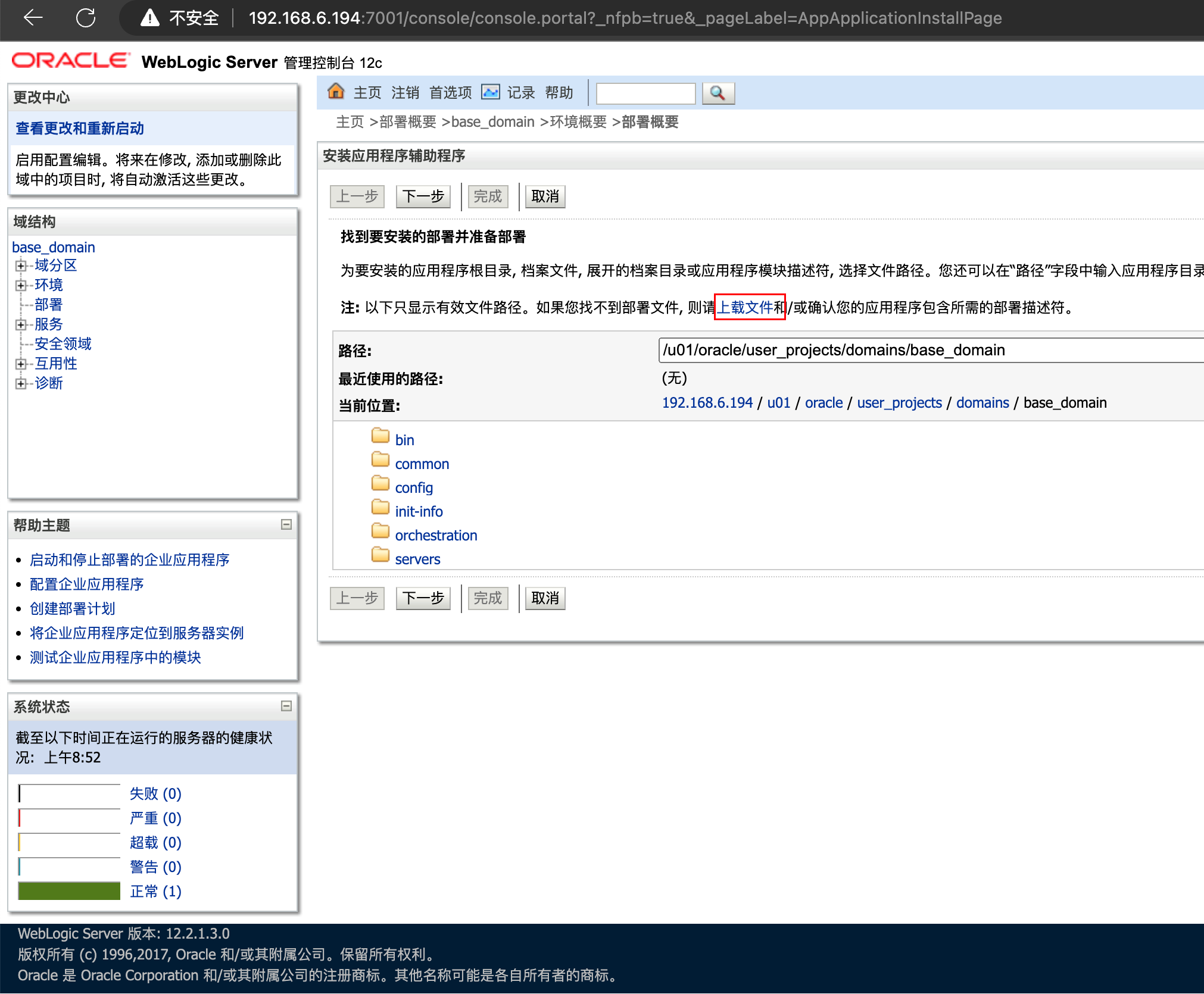Expand the 诊断 tree node

tap(21, 383)
